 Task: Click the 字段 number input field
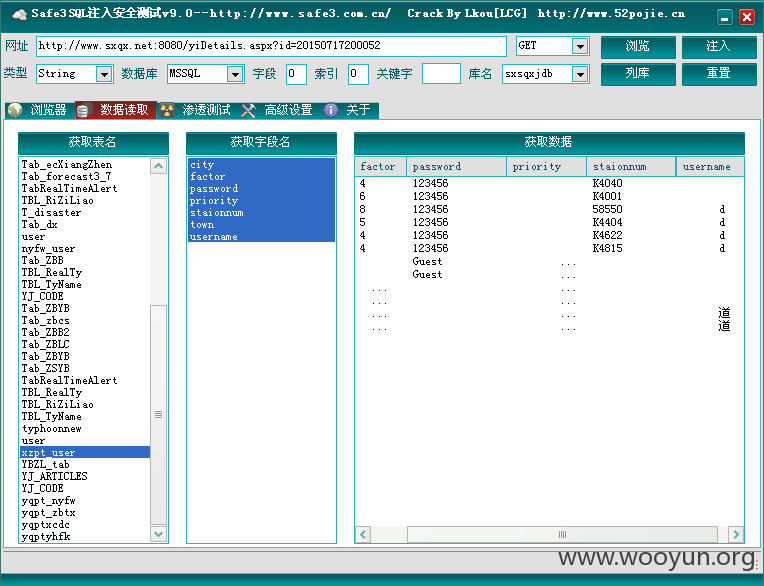pyautogui.click(x=296, y=74)
